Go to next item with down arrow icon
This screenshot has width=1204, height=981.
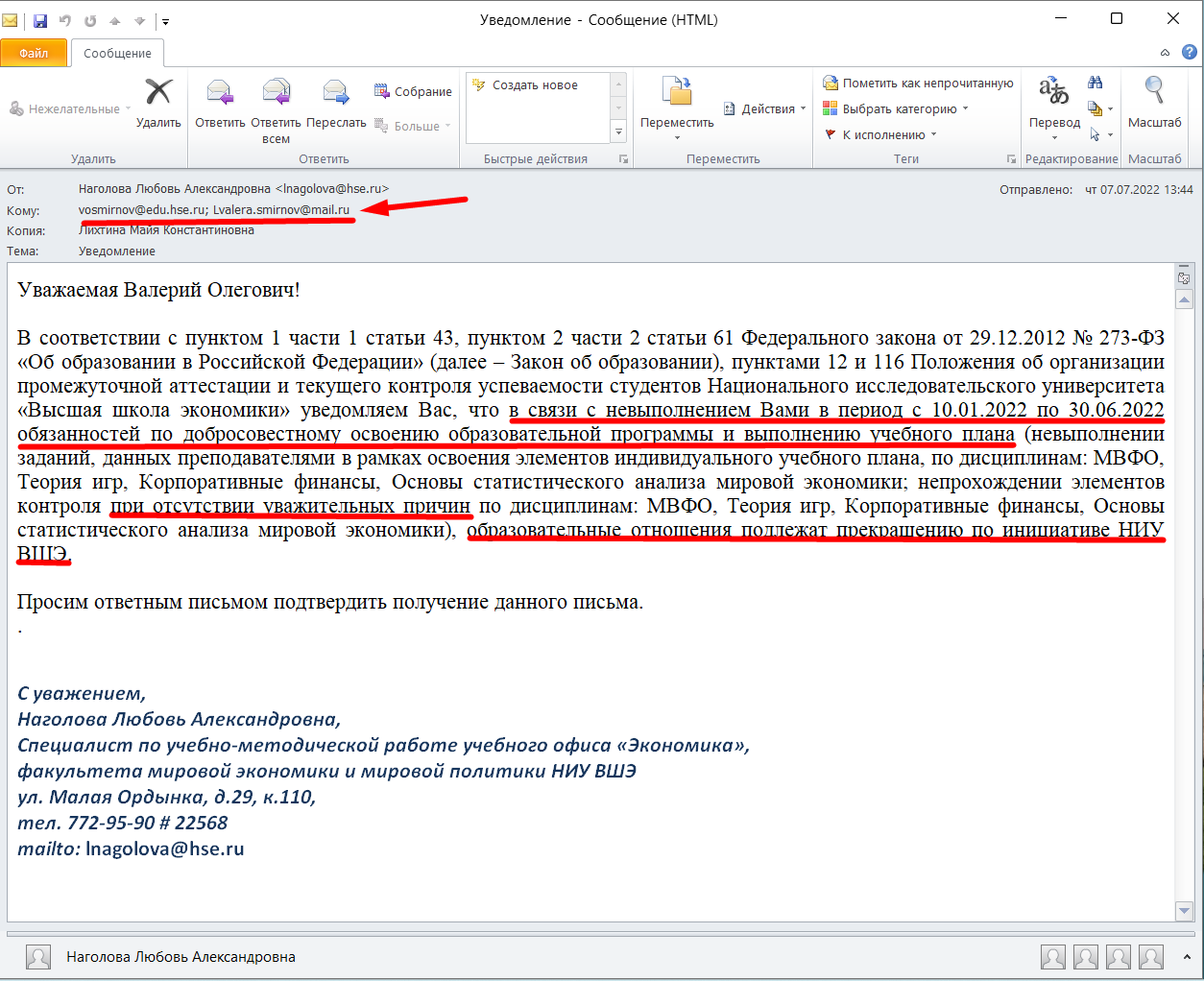(x=139, y=20)
